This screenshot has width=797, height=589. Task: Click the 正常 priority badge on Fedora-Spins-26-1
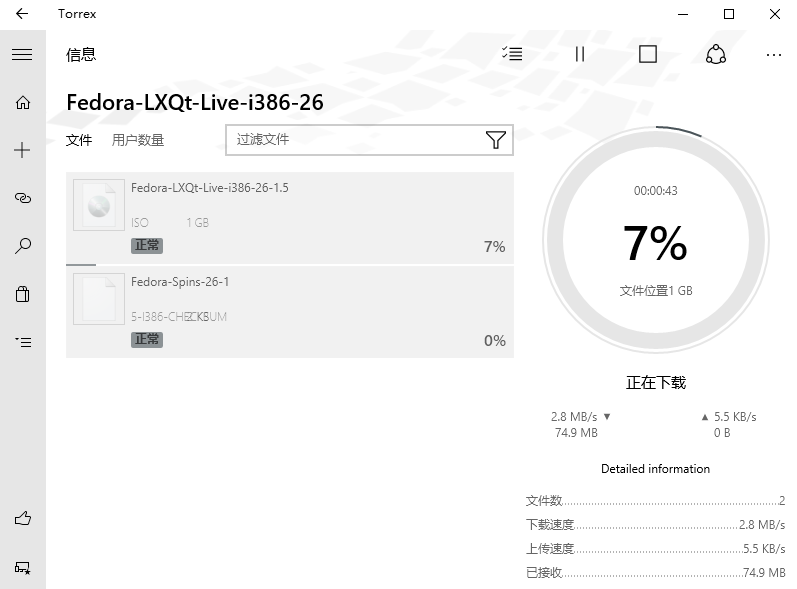coord(147,339)
